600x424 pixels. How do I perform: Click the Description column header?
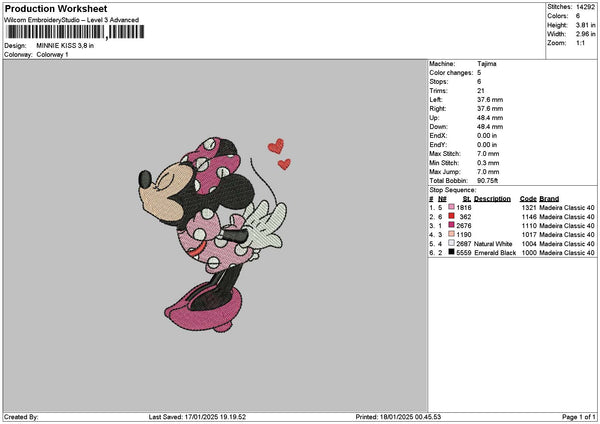tap(492, 198)
